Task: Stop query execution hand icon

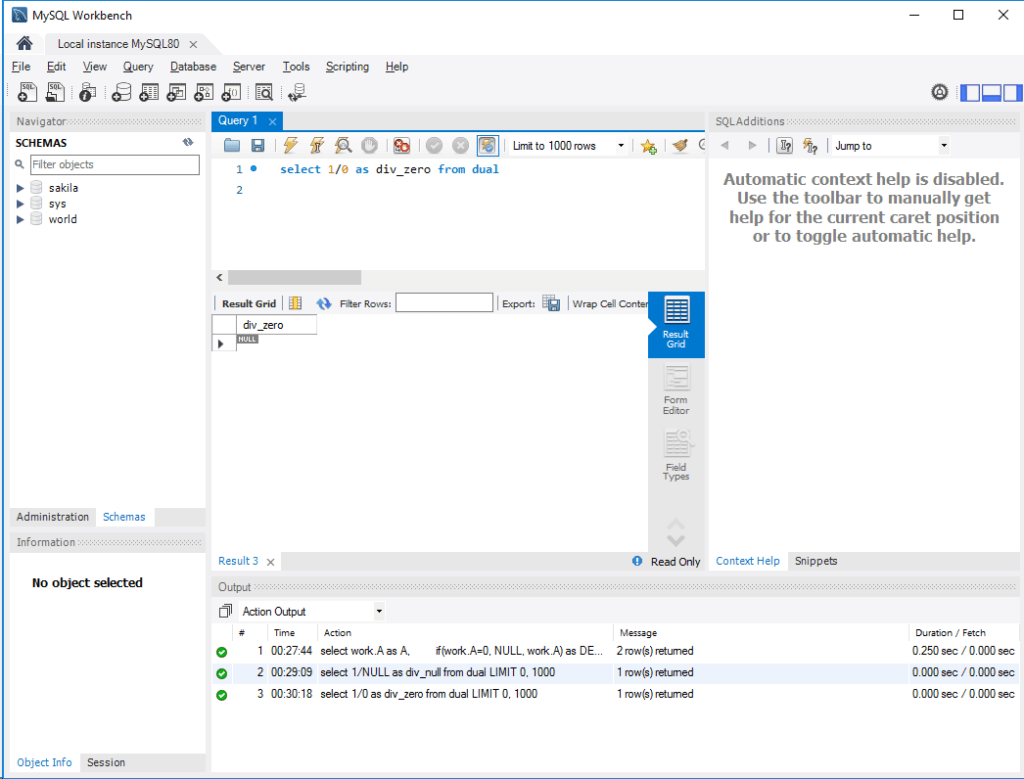Action: (370, 146)
